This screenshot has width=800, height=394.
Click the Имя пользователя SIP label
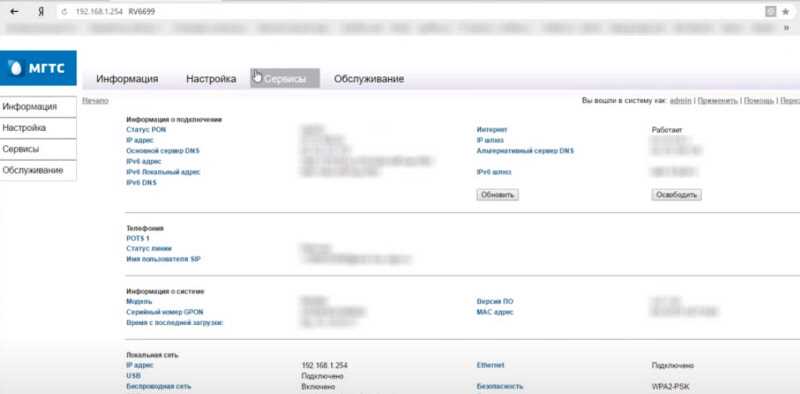(163, 259)
